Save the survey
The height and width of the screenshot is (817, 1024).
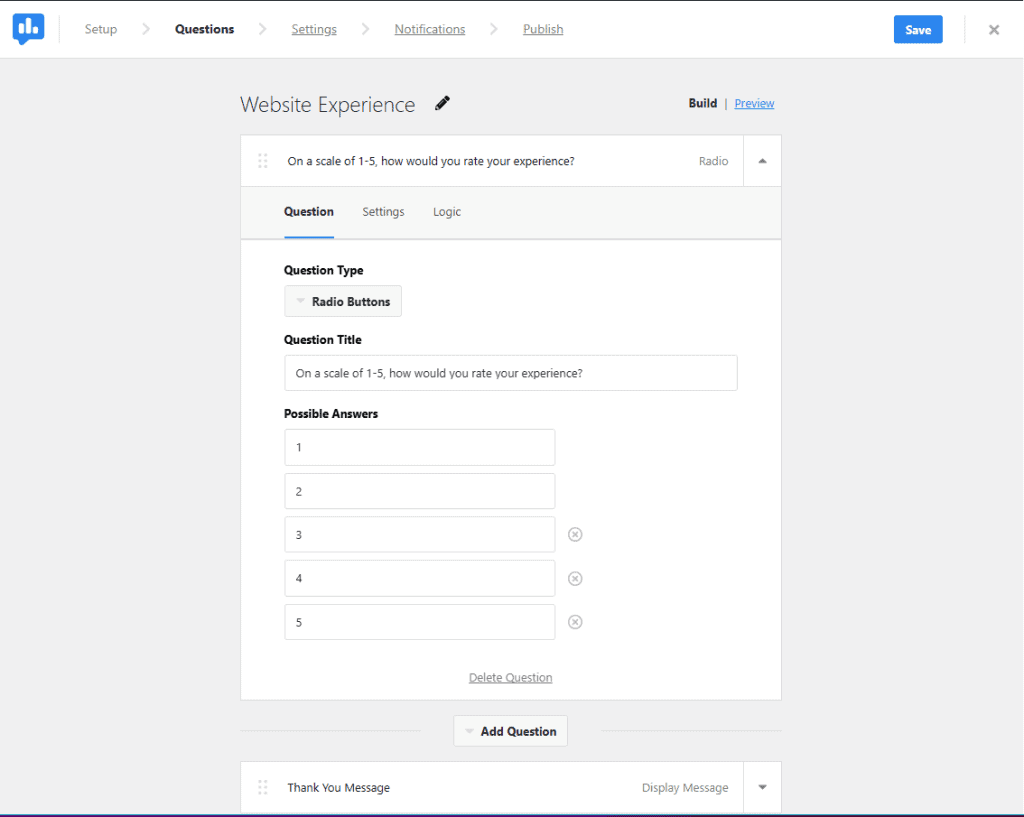(x=917, y=29)
